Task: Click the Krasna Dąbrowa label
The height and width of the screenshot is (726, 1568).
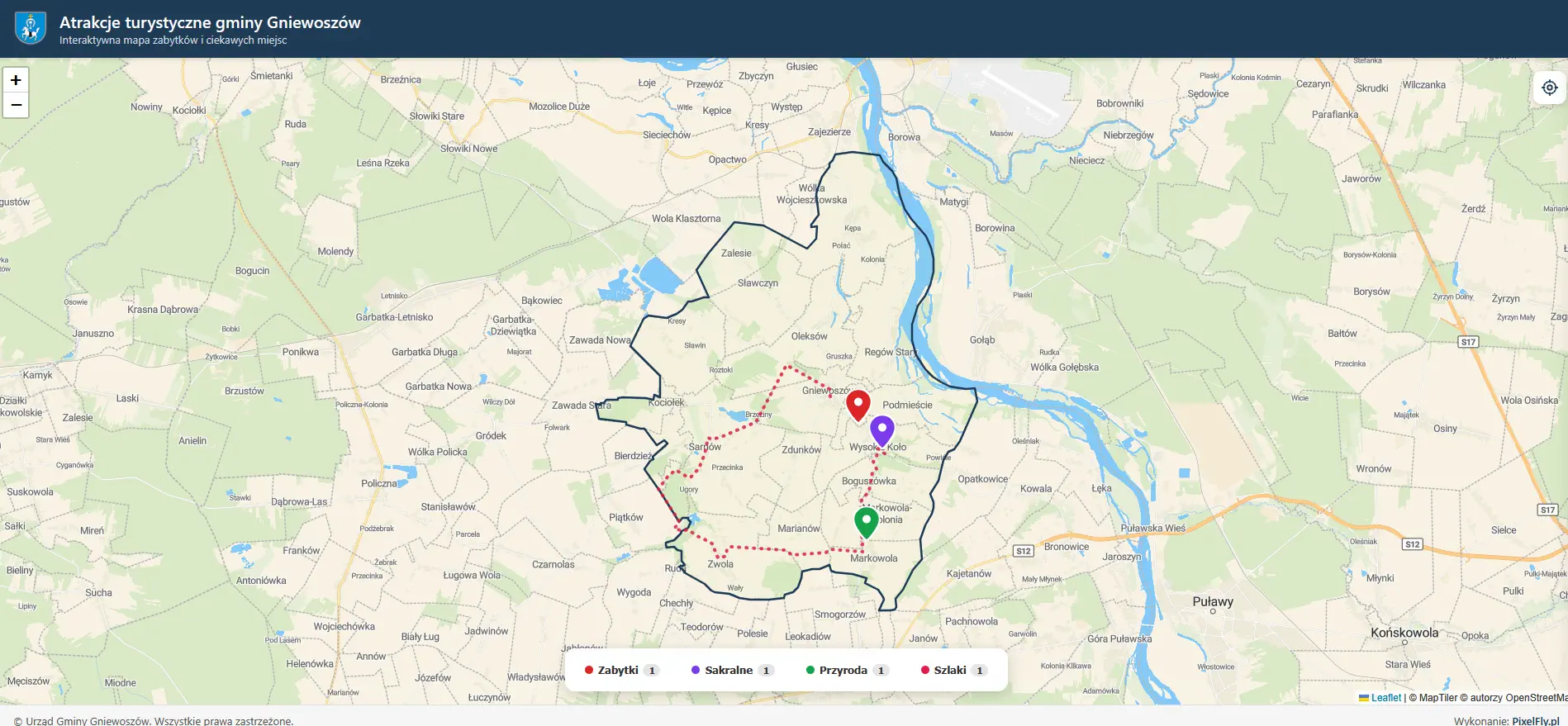Action: click(163, 310)
